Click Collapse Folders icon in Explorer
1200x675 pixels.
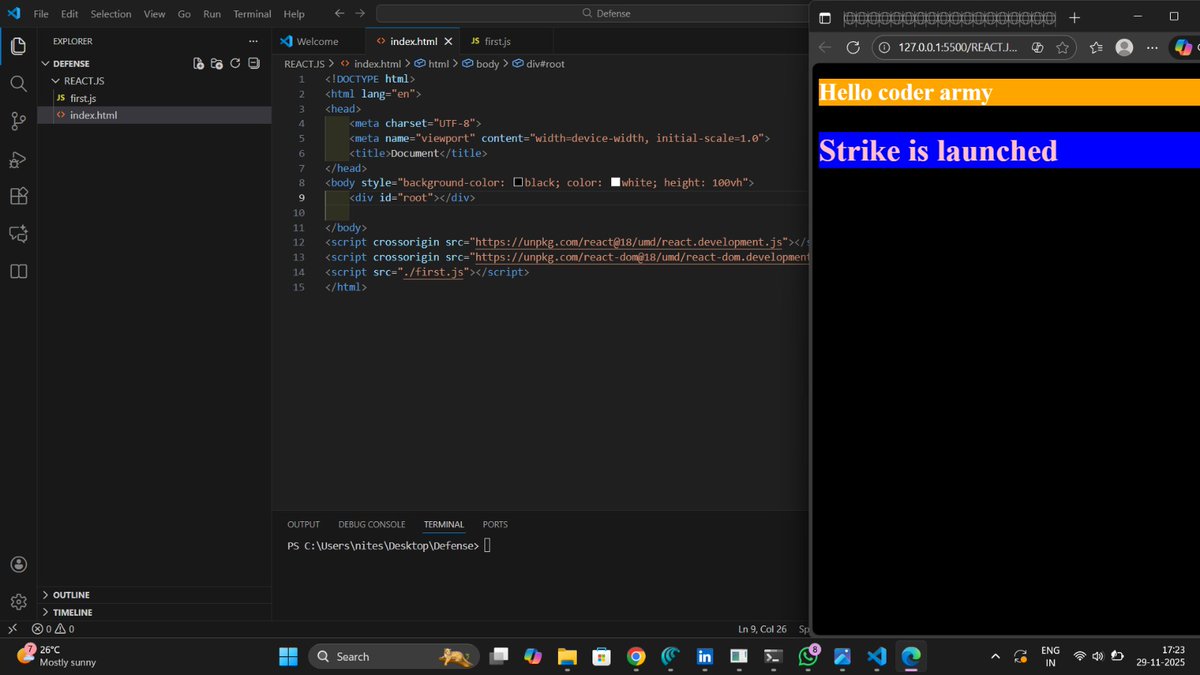[x=253, y=63]
